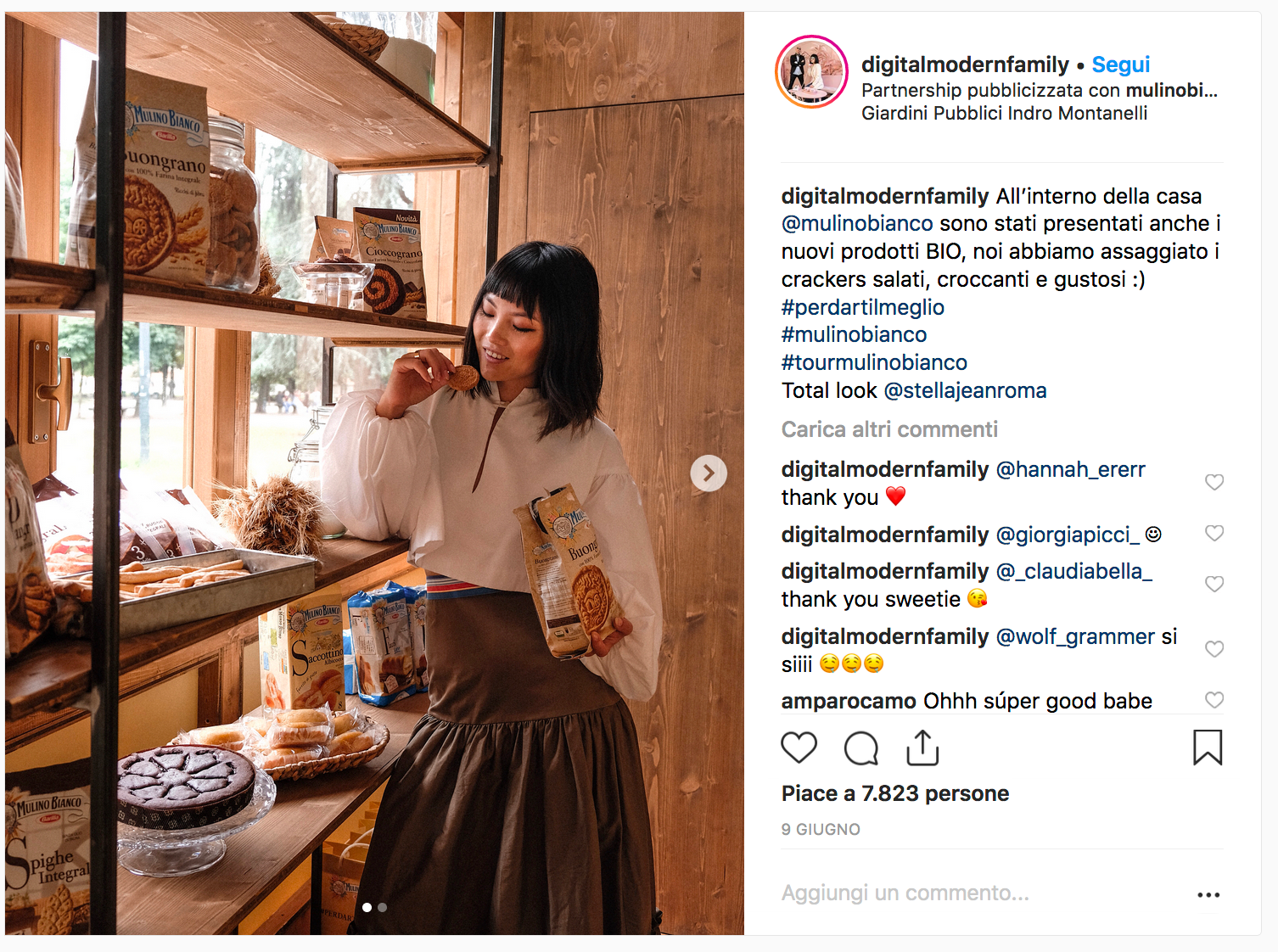Open Giardini Pubblici Indro Montanelli location

click(x=1004, y=113)
